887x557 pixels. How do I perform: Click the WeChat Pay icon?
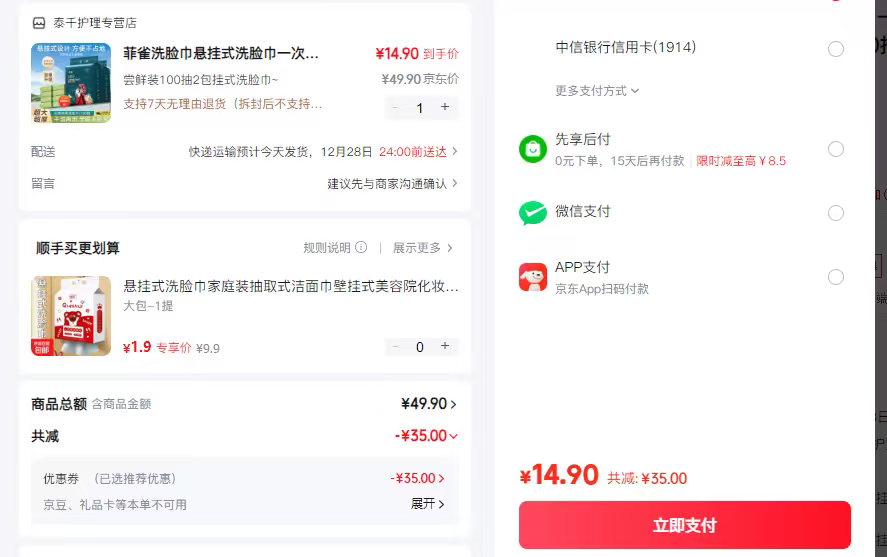click(x=533, y=213)
